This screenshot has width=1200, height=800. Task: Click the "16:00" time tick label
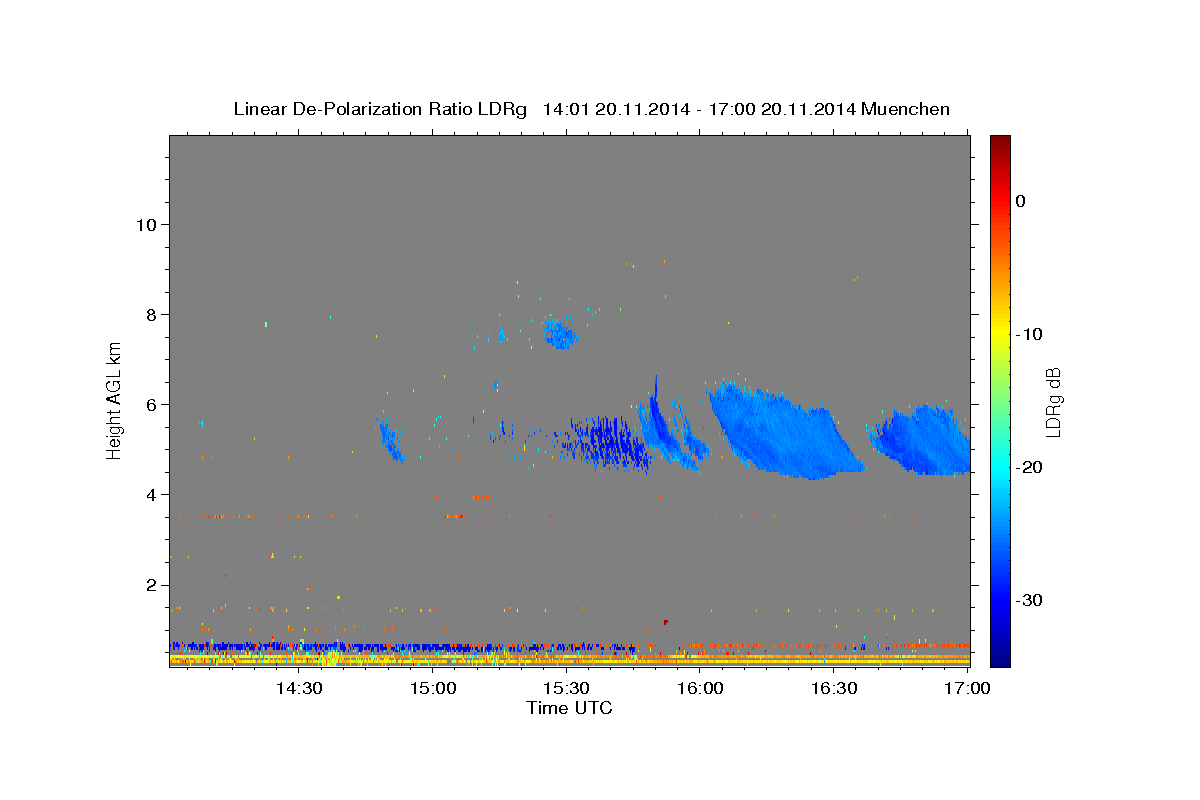[x=700, y=688]
